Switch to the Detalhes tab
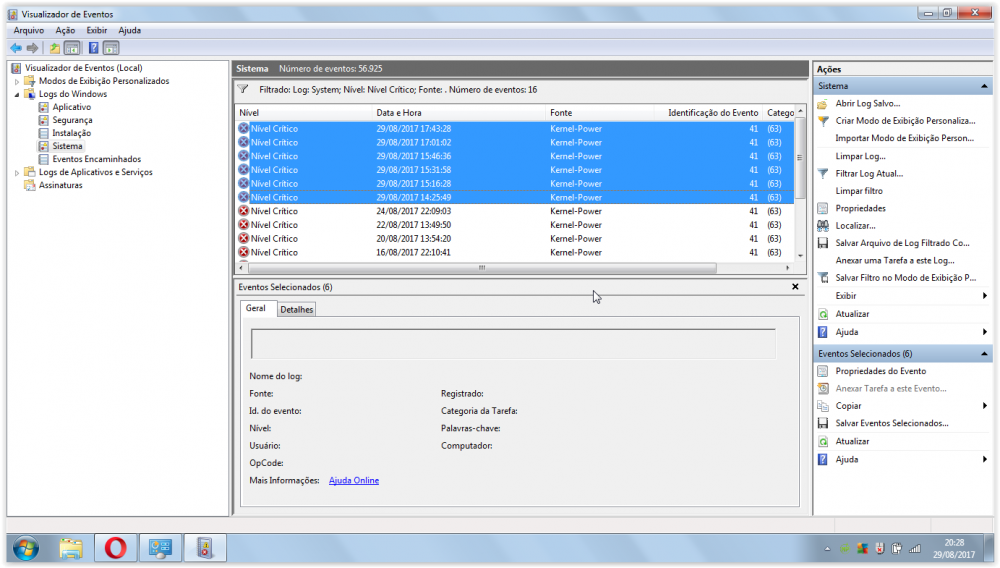The width and height of the screenshot is (1000, 568). 296,310
